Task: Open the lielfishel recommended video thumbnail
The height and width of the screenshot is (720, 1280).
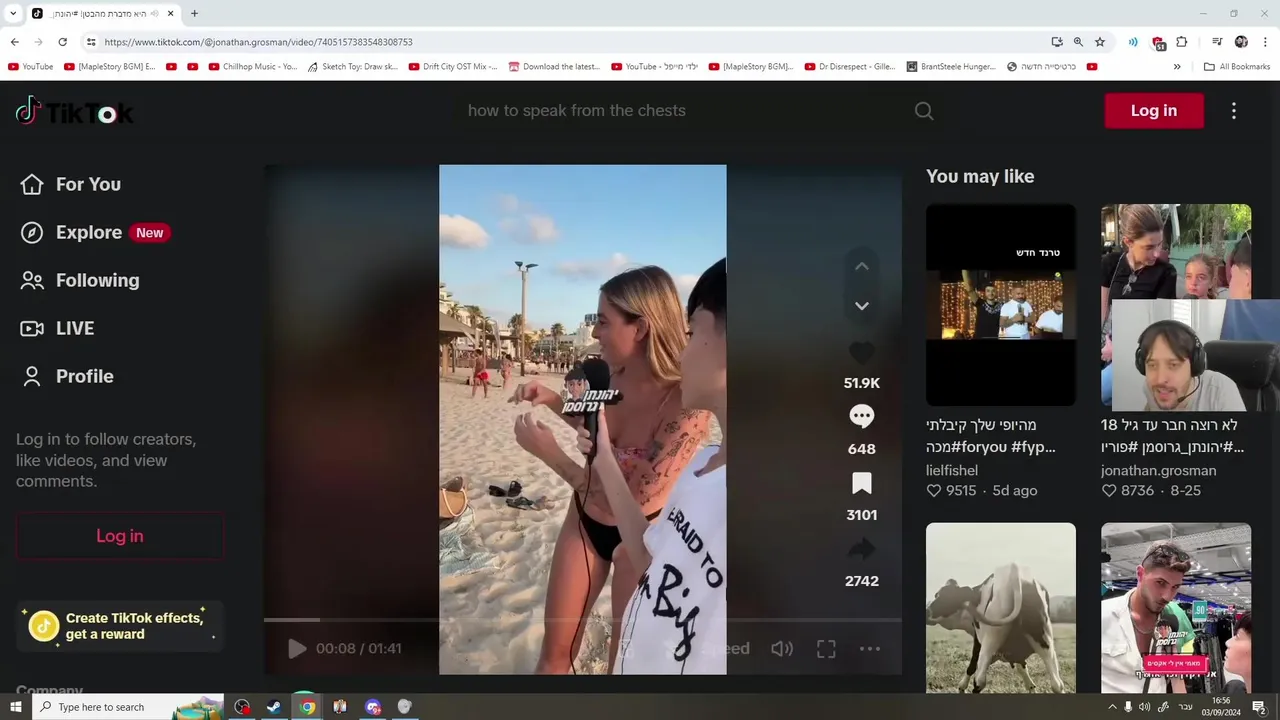Action: click(x=1001, y=305)
